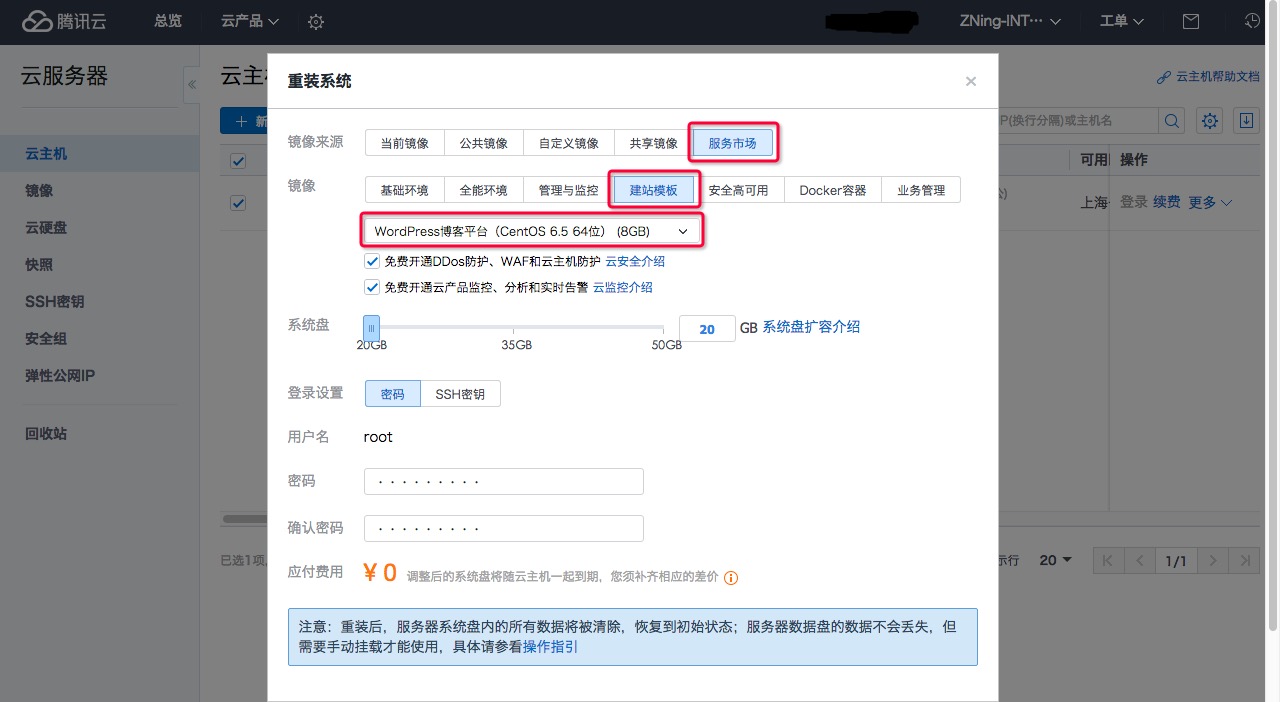Screen dimensions: 1280x702
Task: Click the download list icon
Action: (1246, 121)
